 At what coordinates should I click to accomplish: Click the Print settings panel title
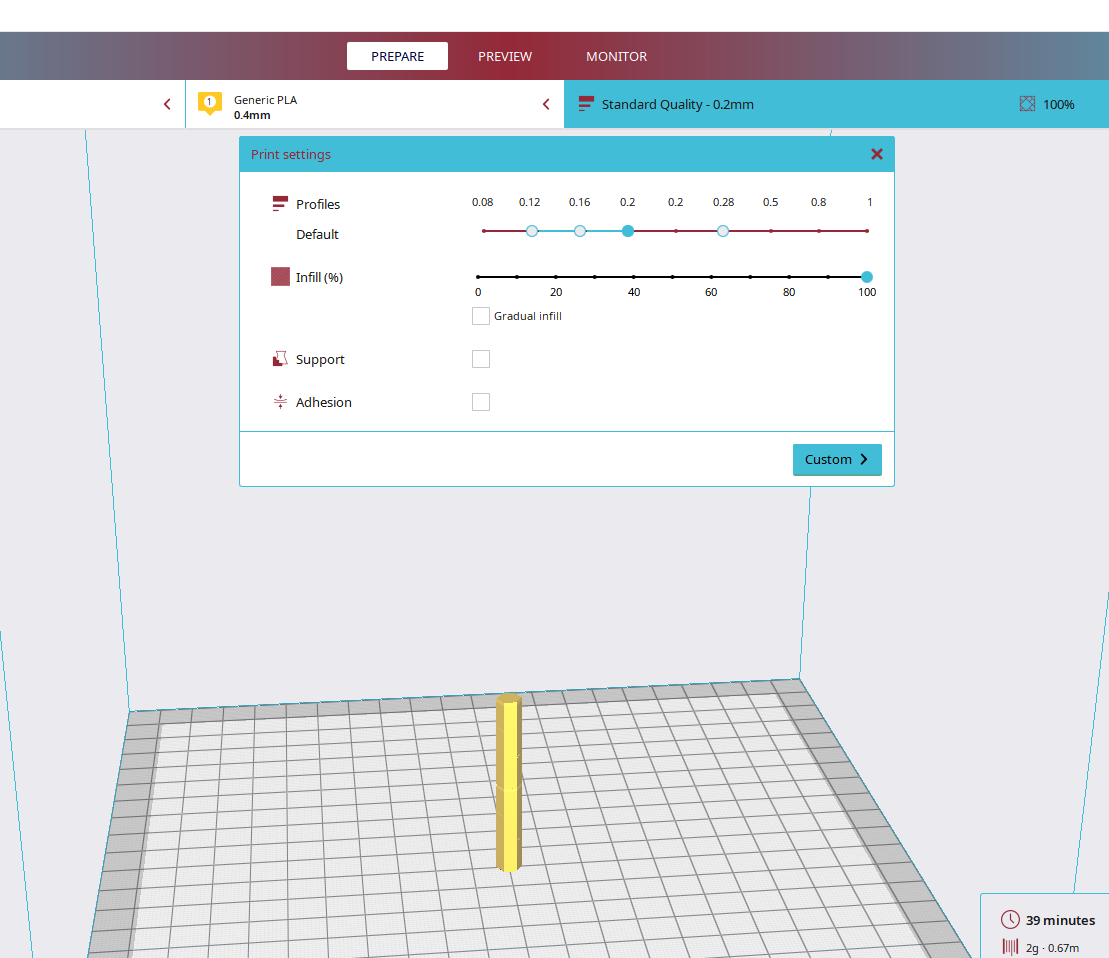tap(291, 154)
